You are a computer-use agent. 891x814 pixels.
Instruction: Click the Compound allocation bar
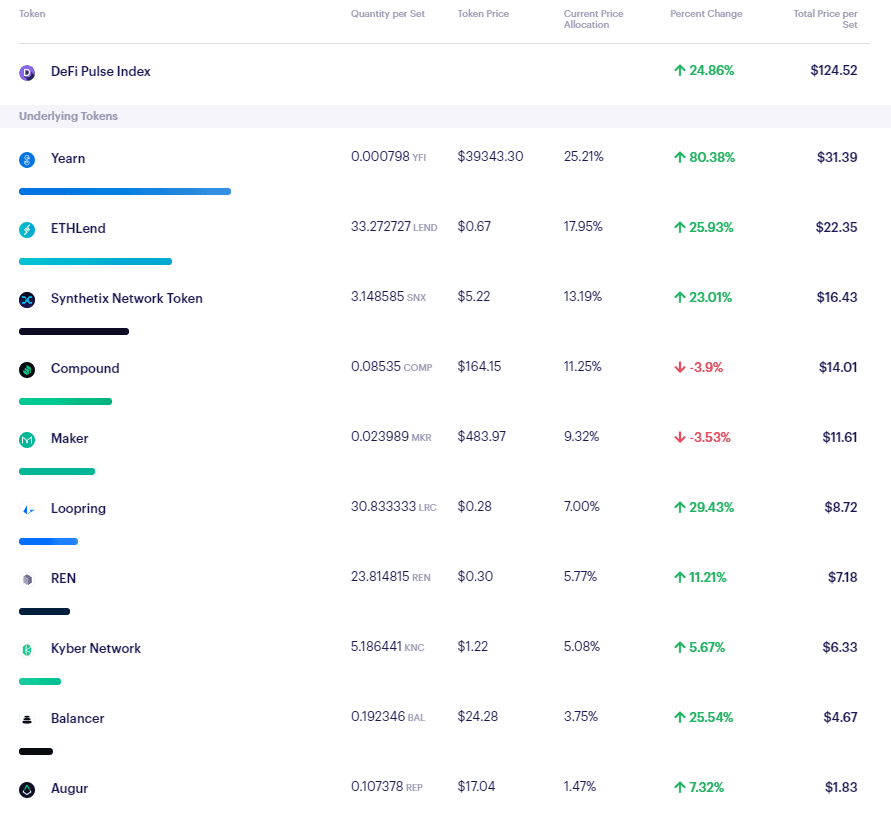pos(65,401)
